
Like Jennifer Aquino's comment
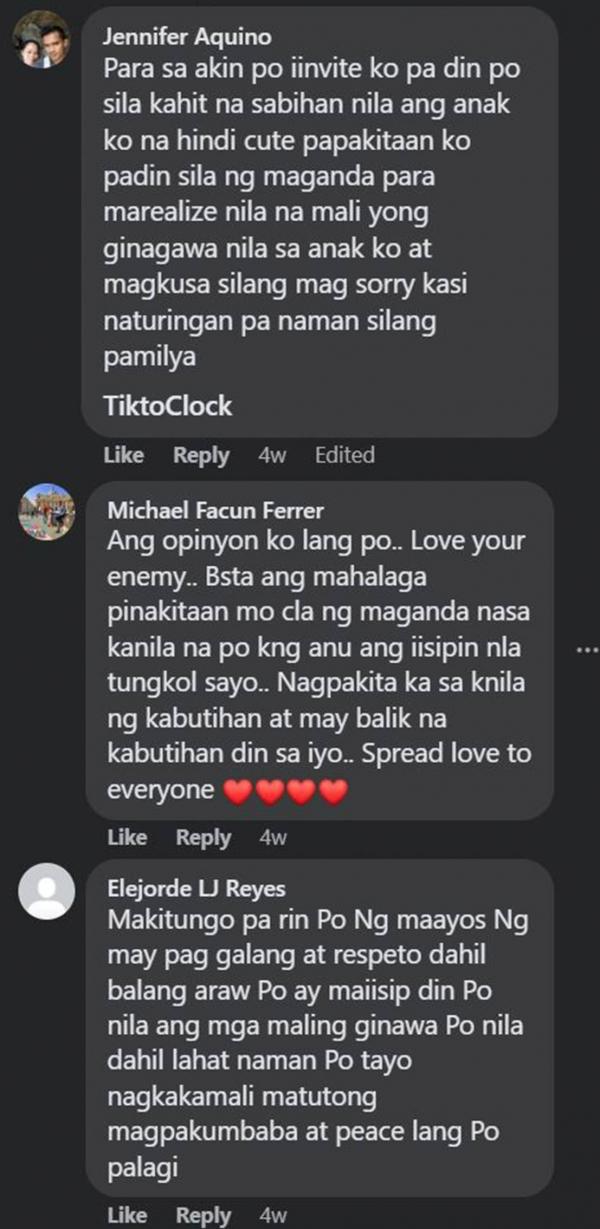coord(124,455)
